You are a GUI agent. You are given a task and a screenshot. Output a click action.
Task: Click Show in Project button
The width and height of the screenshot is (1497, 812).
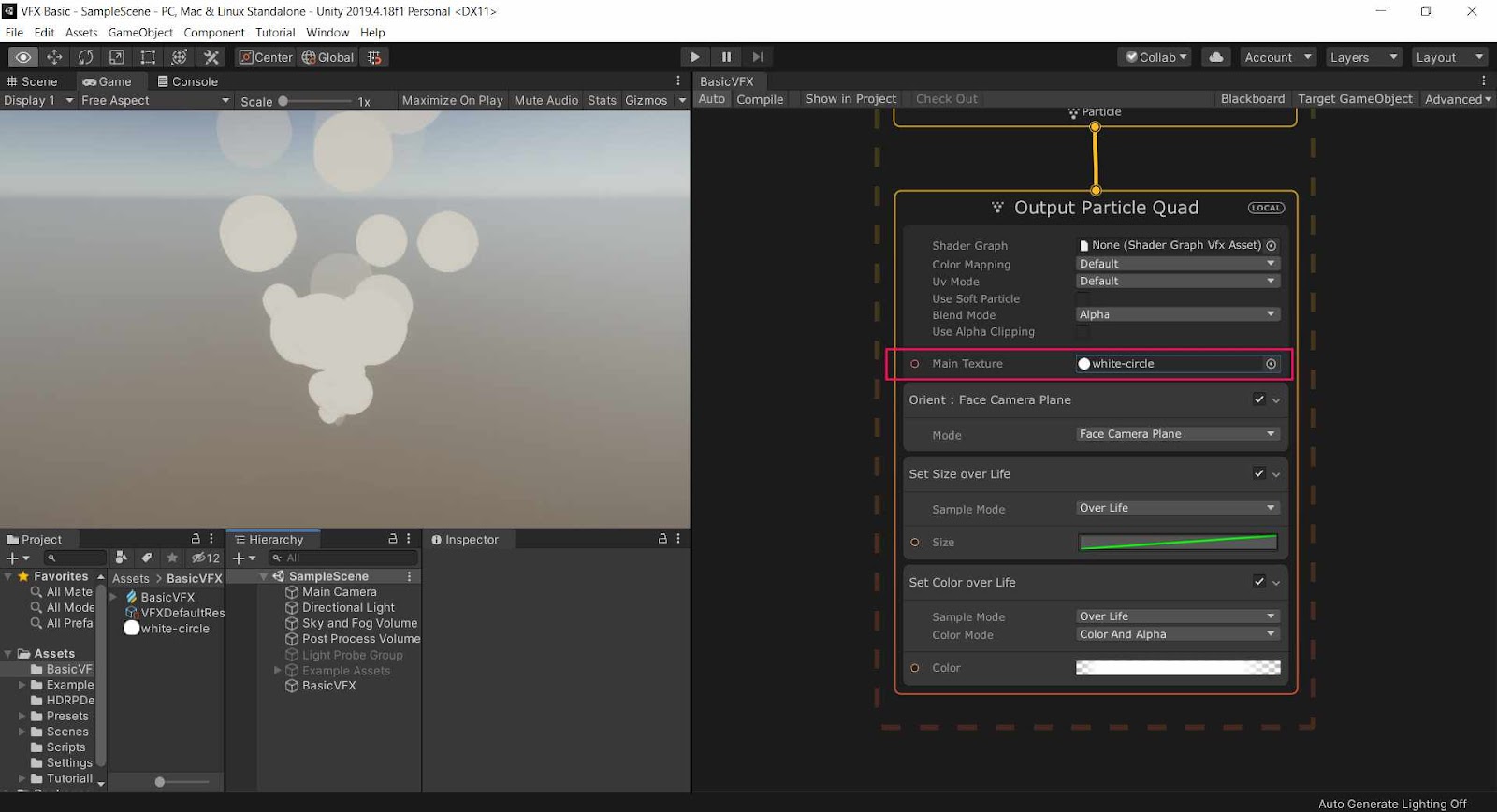coord(850,99)
